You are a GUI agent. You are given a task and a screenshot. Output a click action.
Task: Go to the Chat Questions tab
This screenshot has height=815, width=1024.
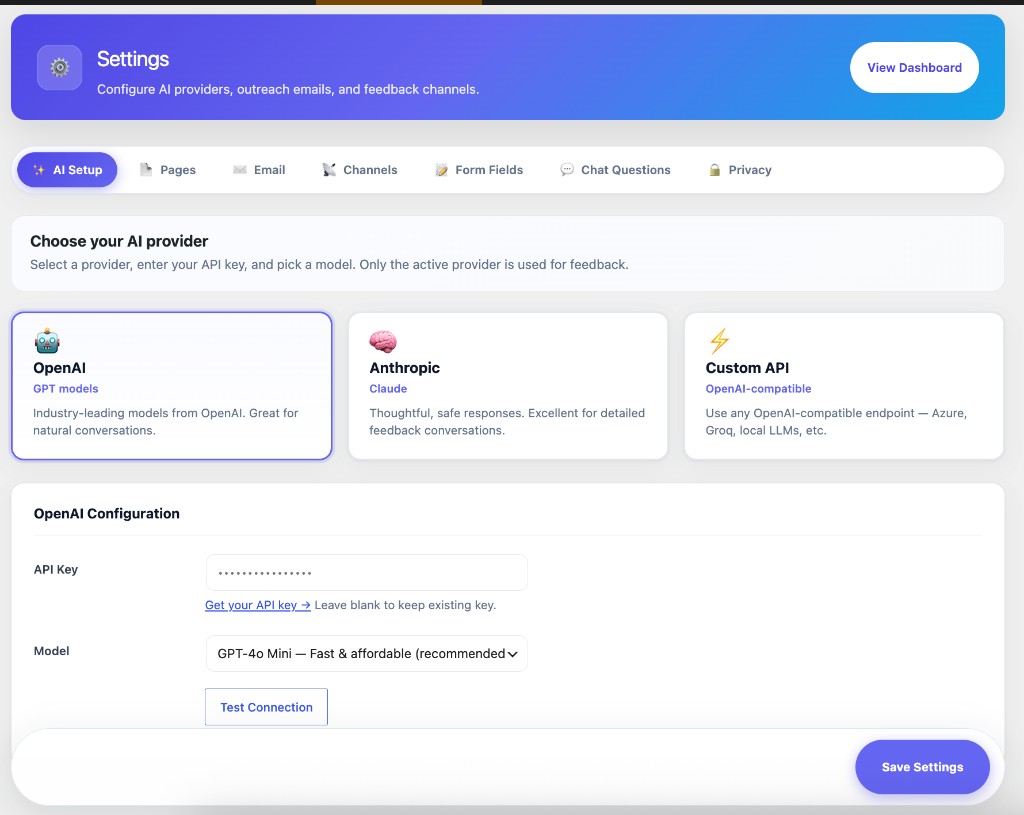tap(616, 170)
